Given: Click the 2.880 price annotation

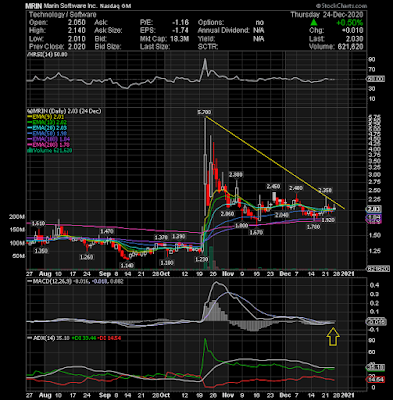Looking at the screenshot, I should [236, 174].
